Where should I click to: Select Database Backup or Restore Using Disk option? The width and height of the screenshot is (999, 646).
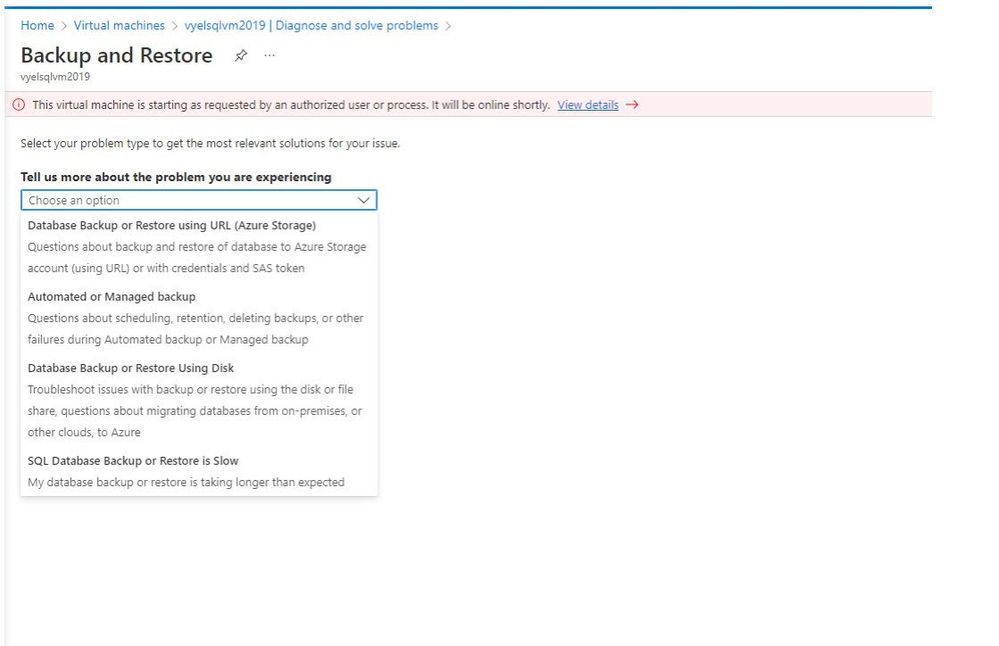click(199, 400)
